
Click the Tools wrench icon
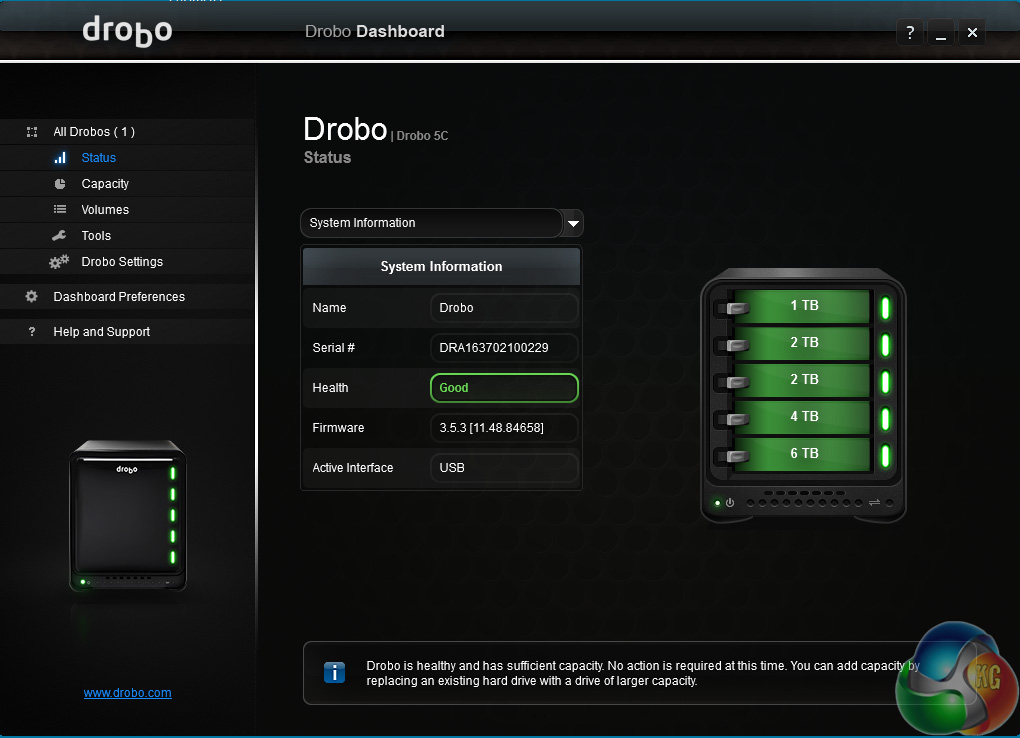59,236
